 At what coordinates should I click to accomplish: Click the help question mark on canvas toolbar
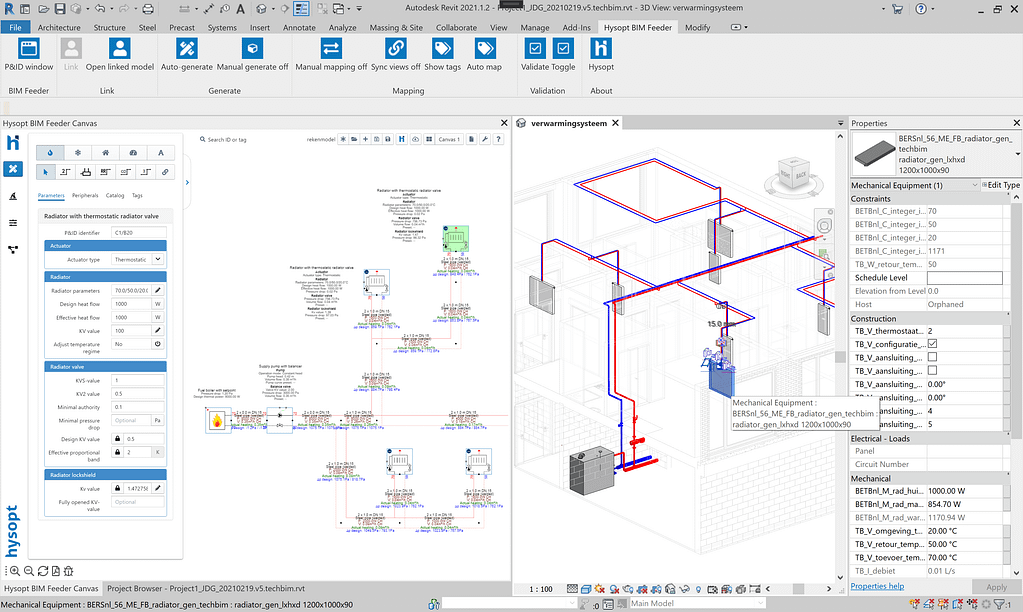click(498, 139)
